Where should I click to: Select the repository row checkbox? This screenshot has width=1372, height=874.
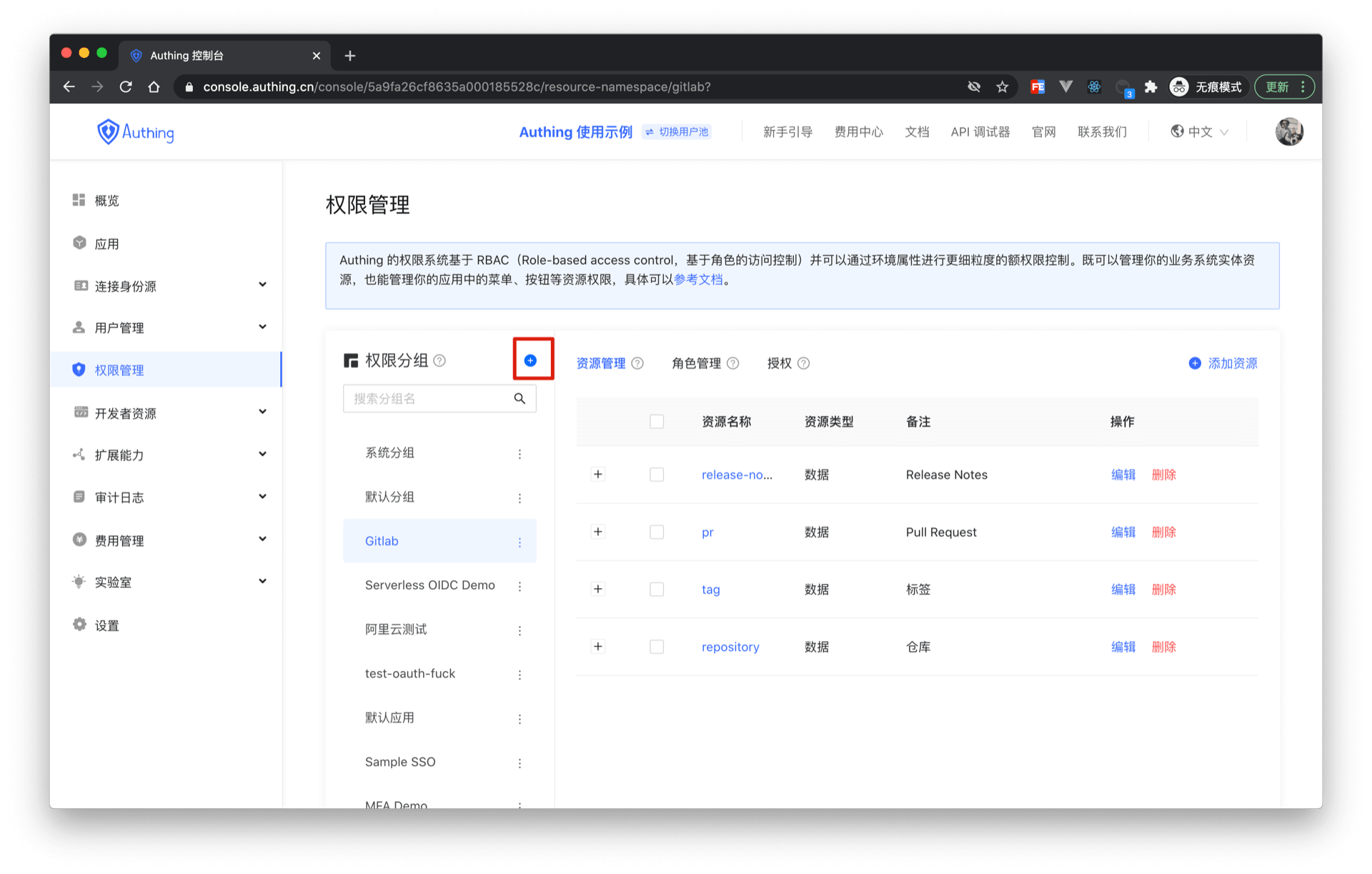coord(657,647)
